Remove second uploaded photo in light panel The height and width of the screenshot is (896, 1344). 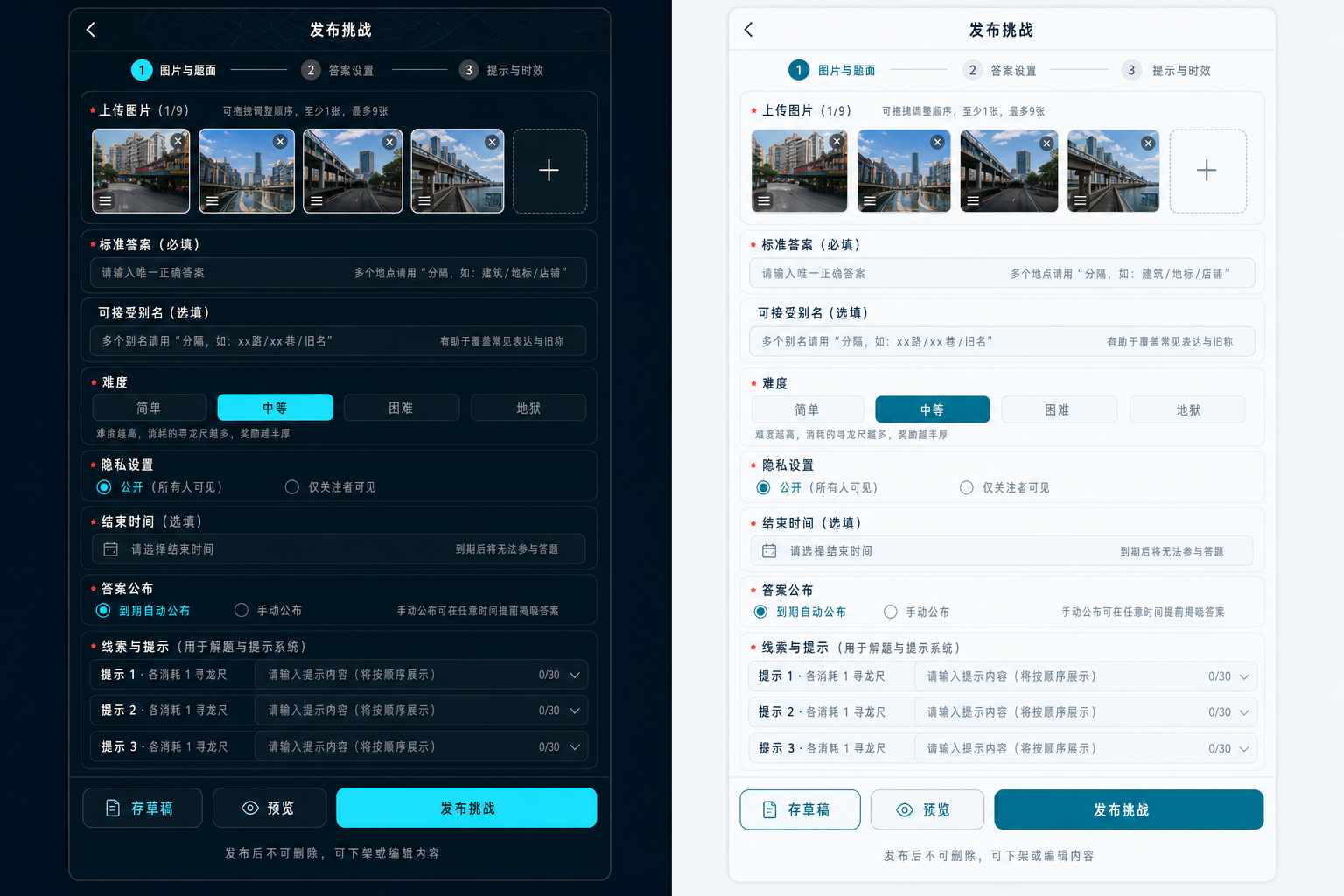(x=937, y=142)
